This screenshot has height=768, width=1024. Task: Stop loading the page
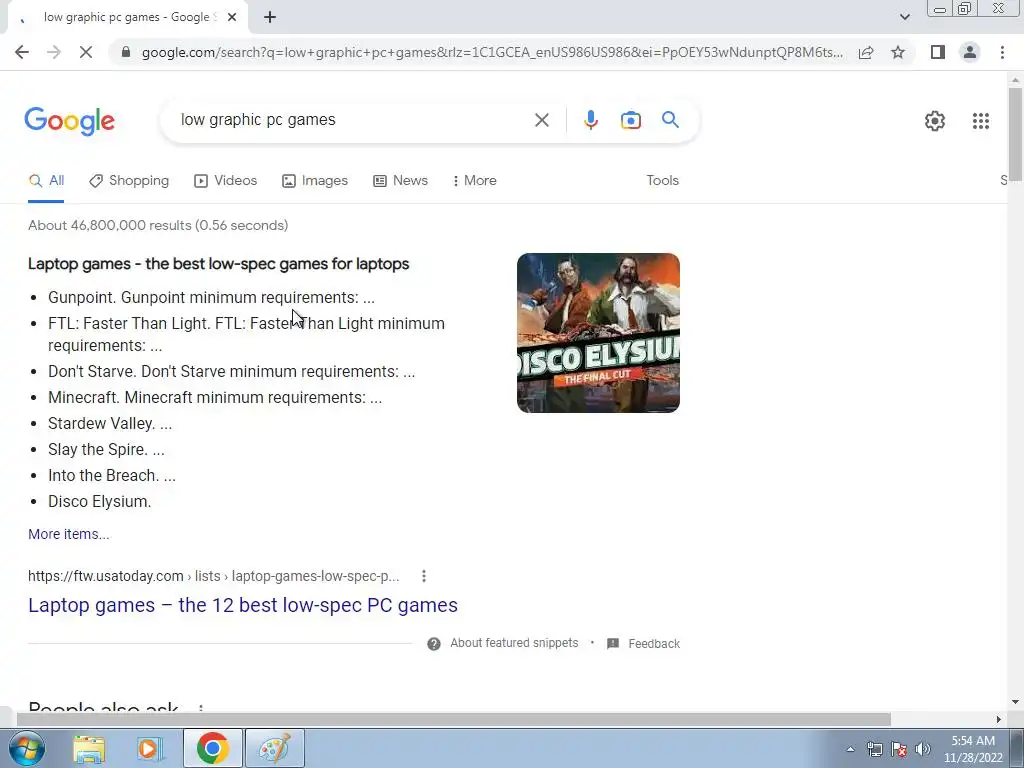point(86,52)
